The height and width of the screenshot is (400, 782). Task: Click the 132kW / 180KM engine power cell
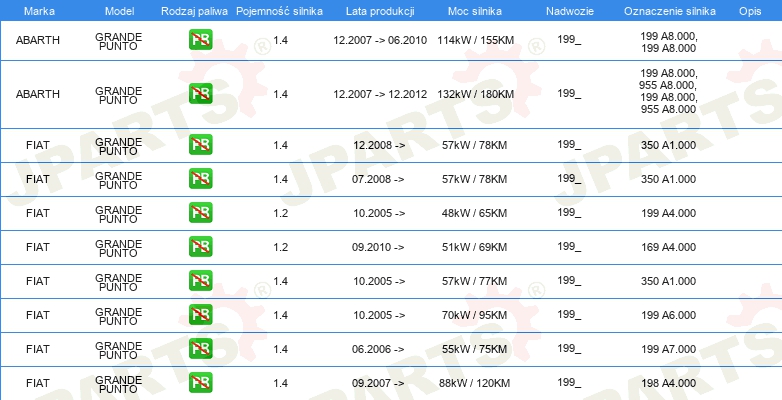click(x=475, y=94)
